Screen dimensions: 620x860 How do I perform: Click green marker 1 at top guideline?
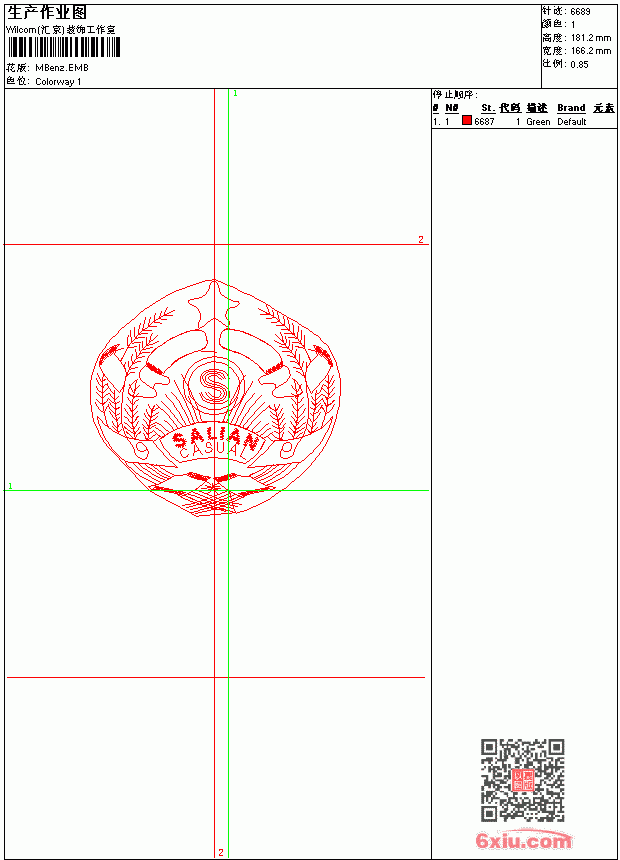point(235,94)
